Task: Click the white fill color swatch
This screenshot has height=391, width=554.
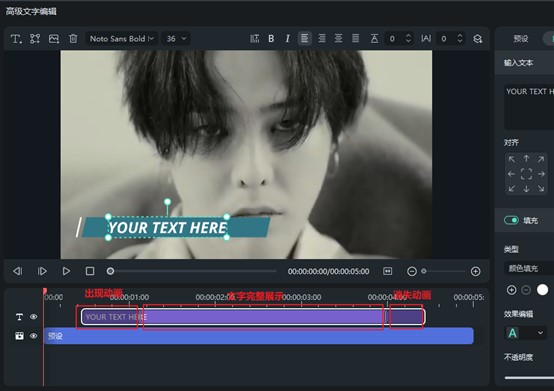Action: pos(542,290)
